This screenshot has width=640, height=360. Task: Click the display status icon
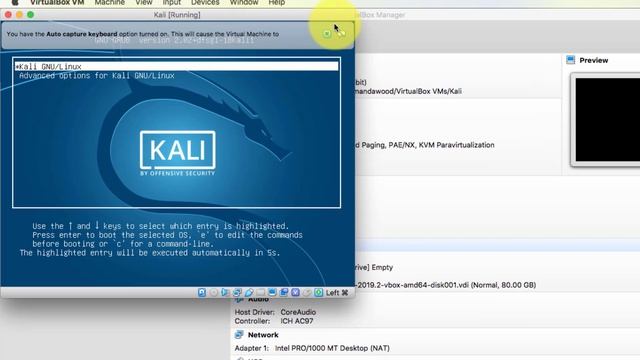coord(272,293)
